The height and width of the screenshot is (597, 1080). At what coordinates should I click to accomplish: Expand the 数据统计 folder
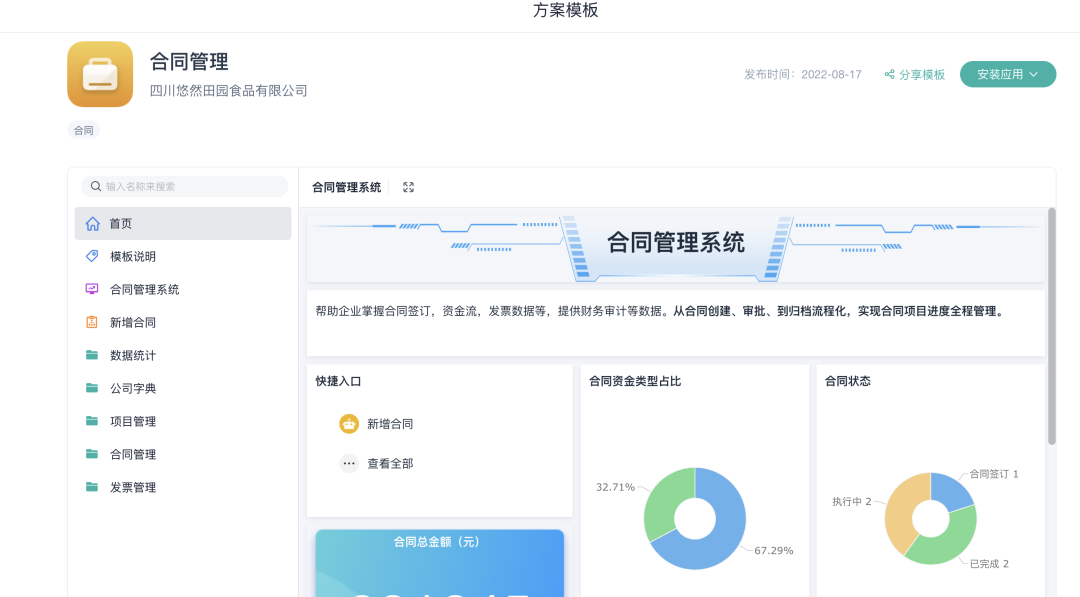tap(183, 355)
